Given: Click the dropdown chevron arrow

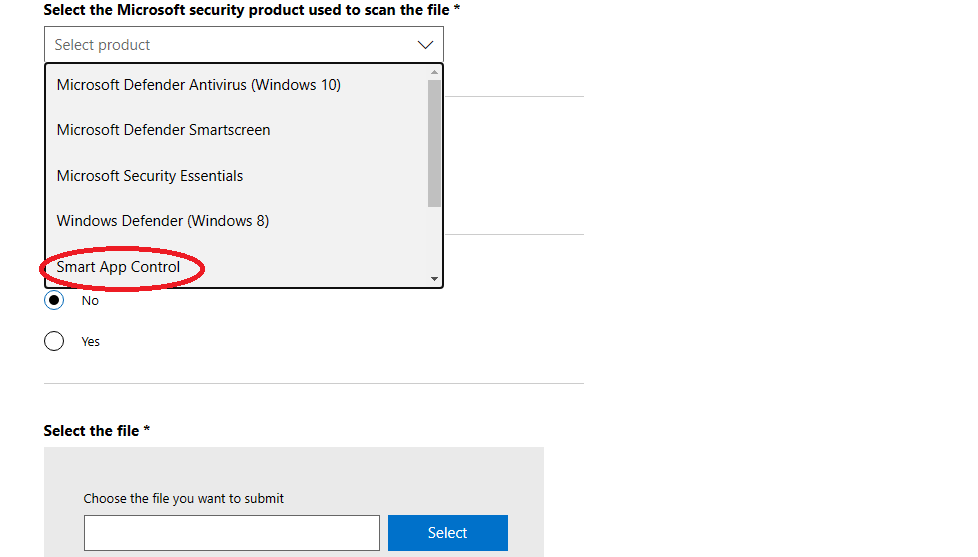Looking at the screenshot, I should (x=425, y=45).
